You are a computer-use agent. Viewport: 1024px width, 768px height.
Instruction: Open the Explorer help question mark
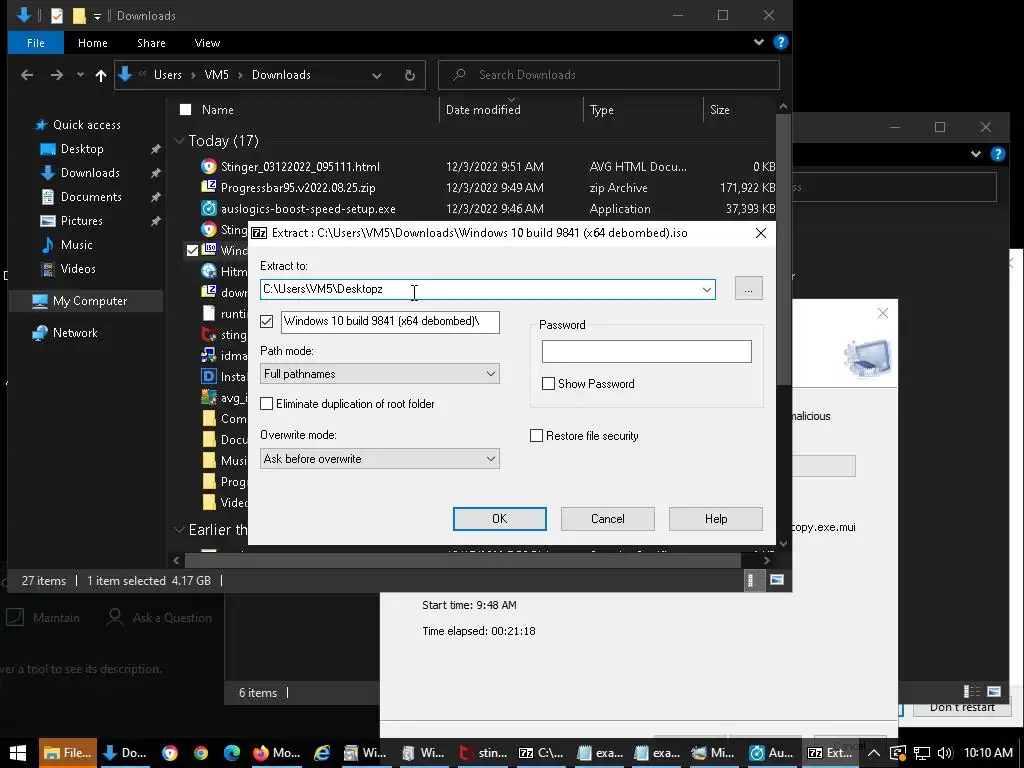tap(780, 42)
